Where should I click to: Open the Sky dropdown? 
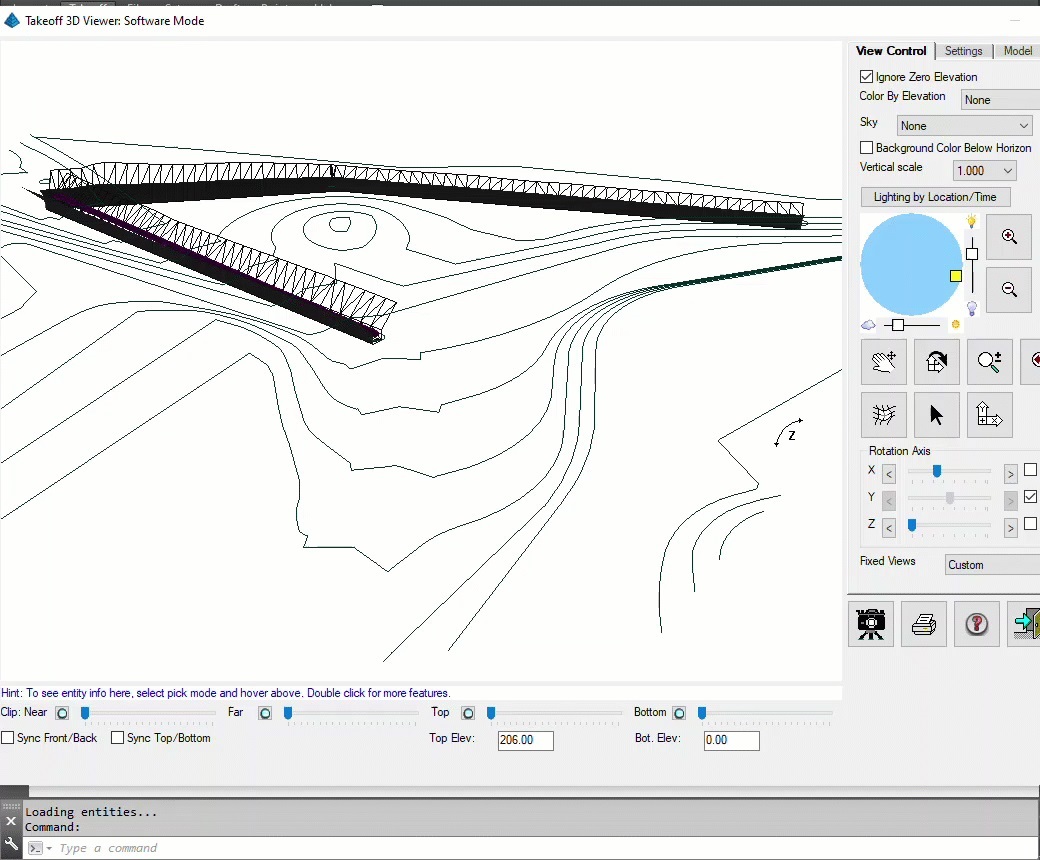964,126
